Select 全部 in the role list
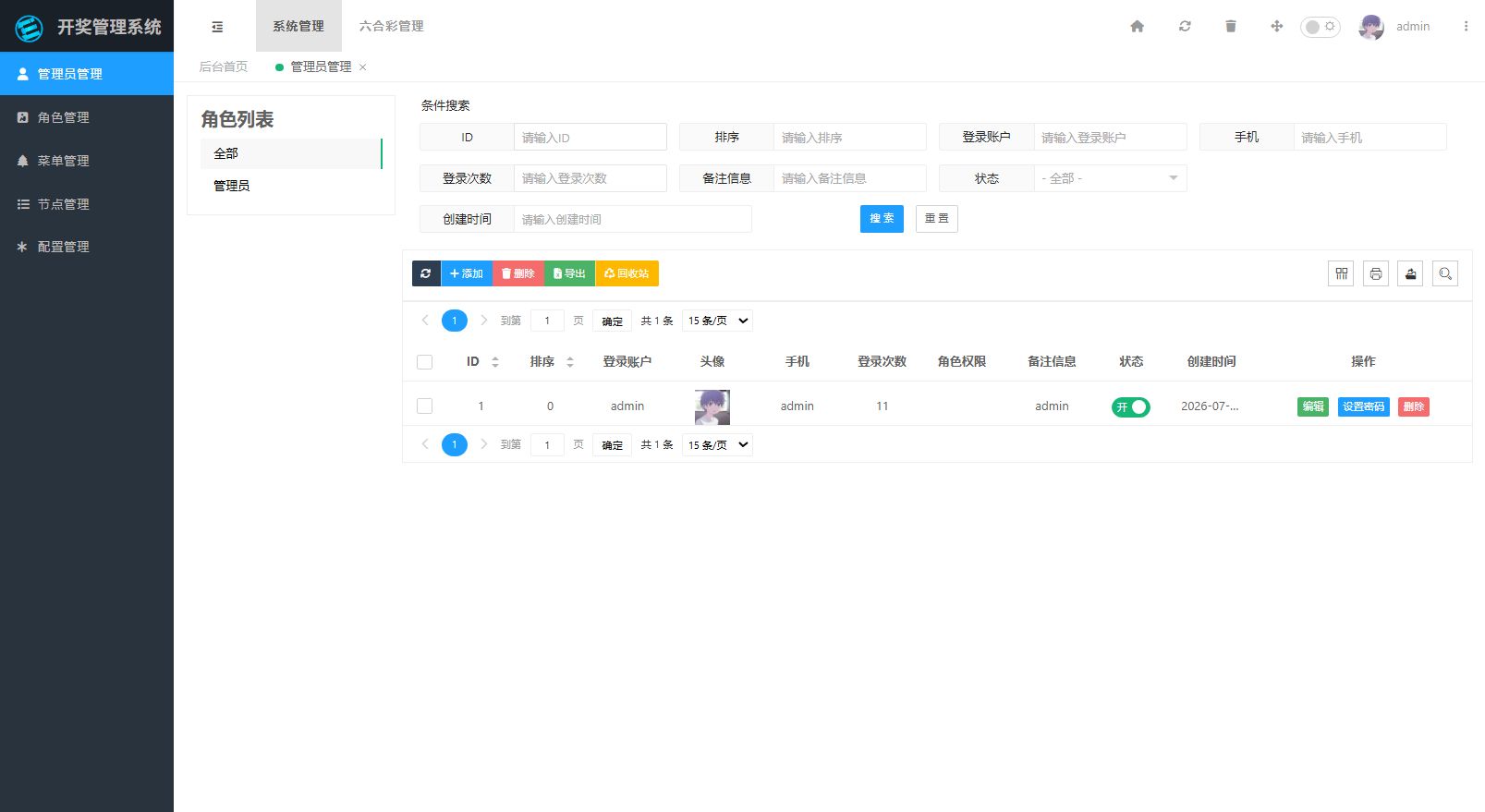 (291, 153)
